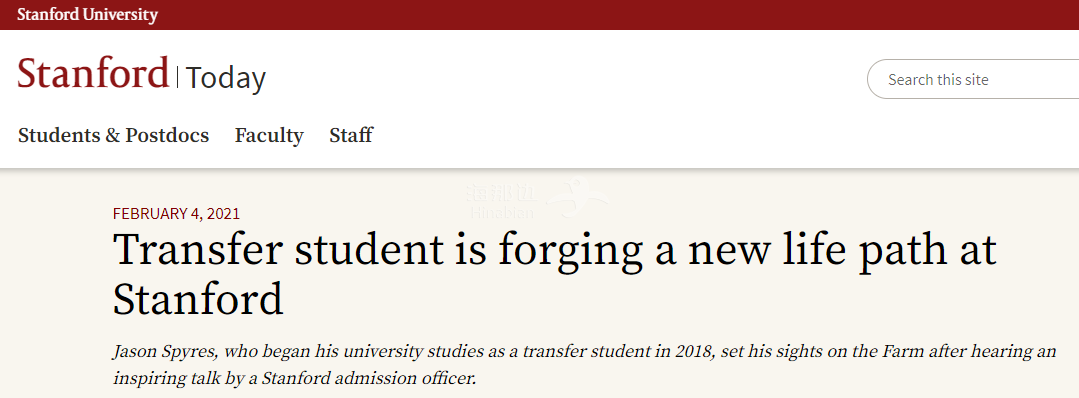Go to the Staff navigation item

(x=351, y=135)
